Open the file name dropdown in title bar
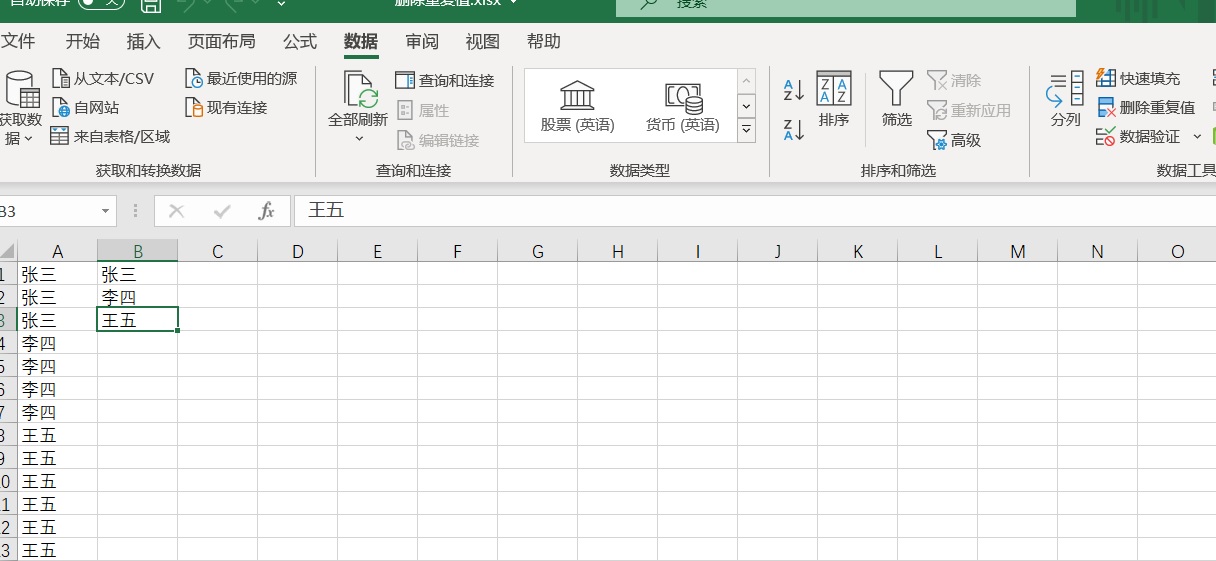The height and width of the screenshot is (561, 1216). click(x=514, y=3)
